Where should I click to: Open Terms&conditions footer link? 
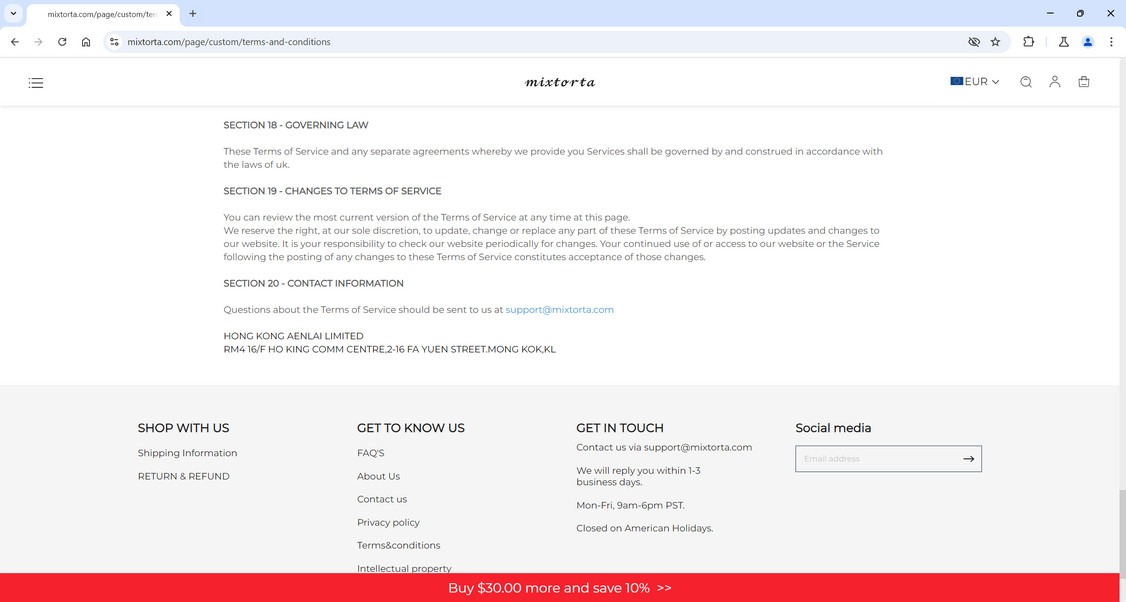(x=399, y=545)
